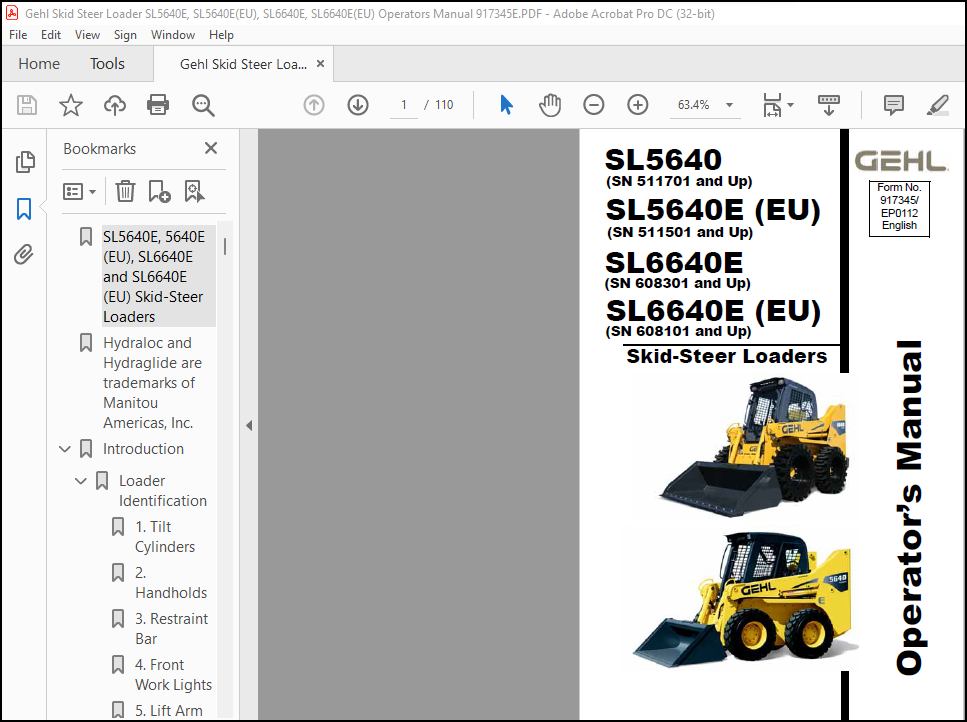Image resolution: width=967 pixels, height=722 pixels.
Task: Select the highlight text pen tool
Action: (937, 105)
